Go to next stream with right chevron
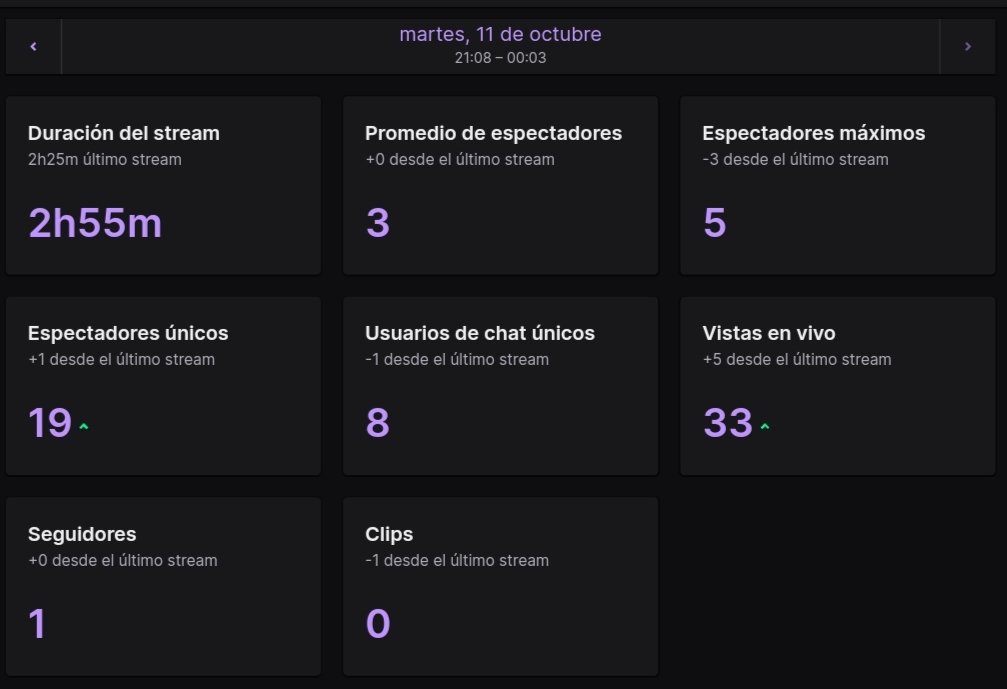Viewport: 1007px width, 689px height. pos(967,46)
